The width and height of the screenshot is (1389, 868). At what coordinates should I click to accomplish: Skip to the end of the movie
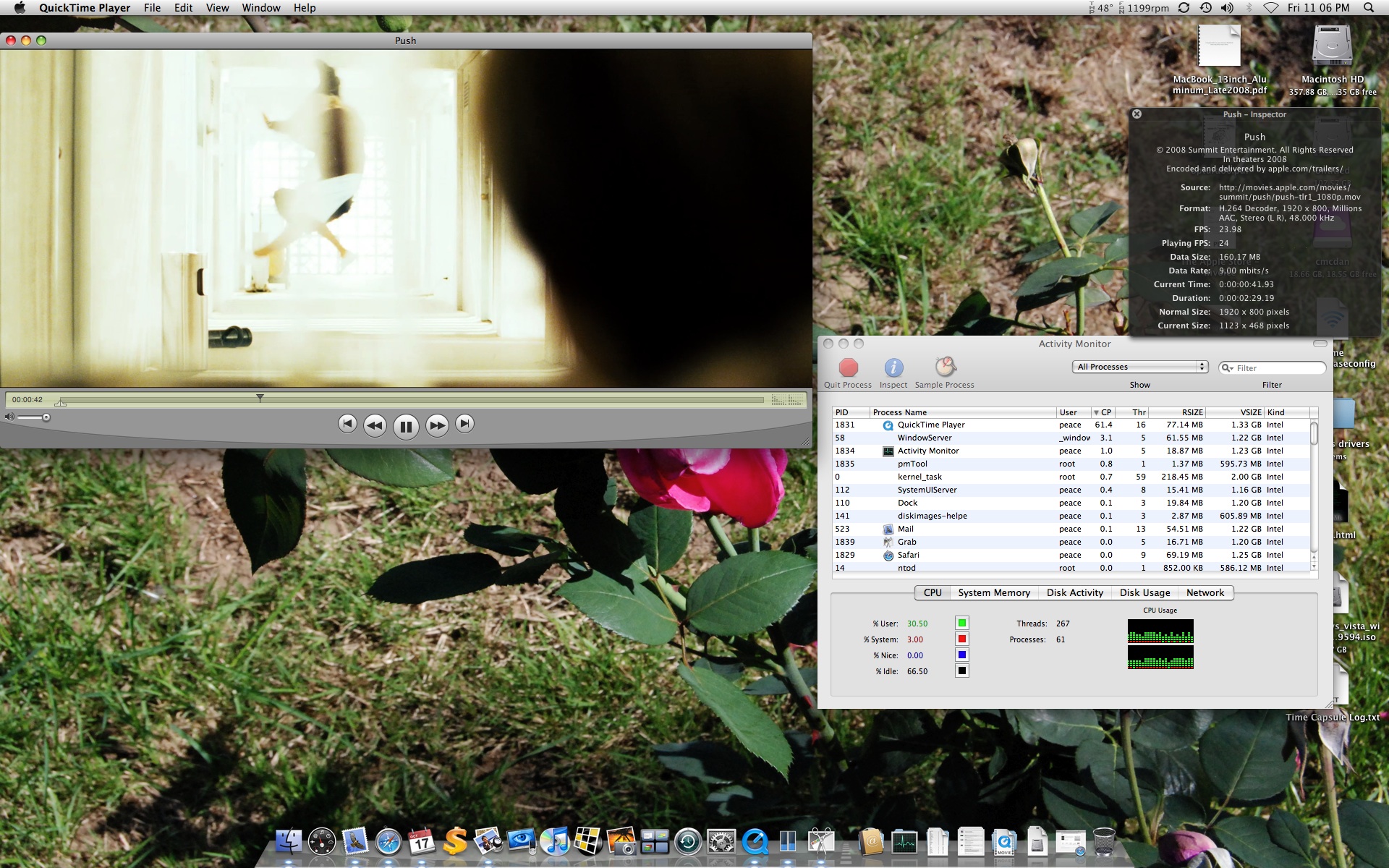464,424
